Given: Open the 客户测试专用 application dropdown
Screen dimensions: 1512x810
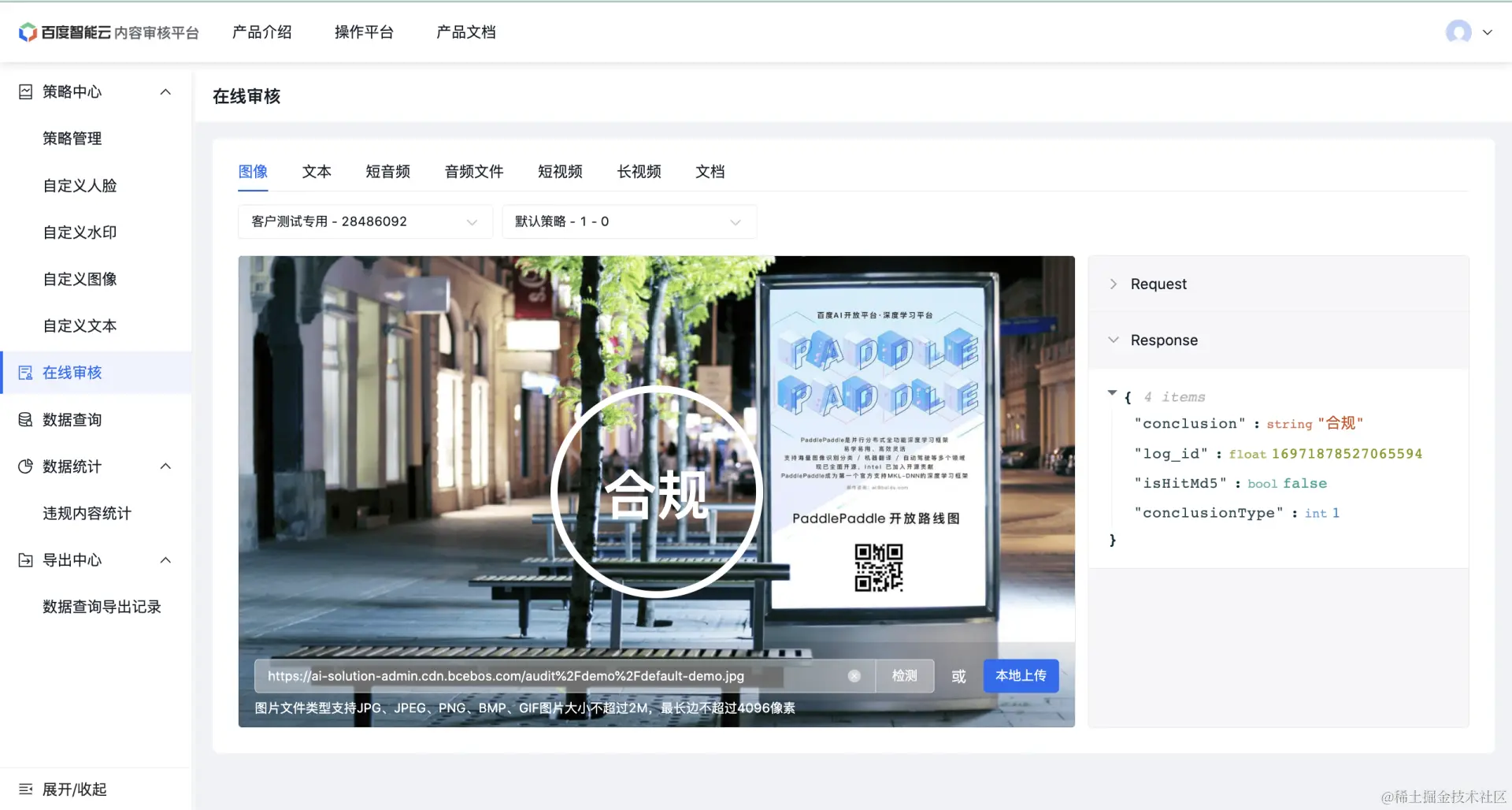Looking at the screenshot, I should [365, 221].
